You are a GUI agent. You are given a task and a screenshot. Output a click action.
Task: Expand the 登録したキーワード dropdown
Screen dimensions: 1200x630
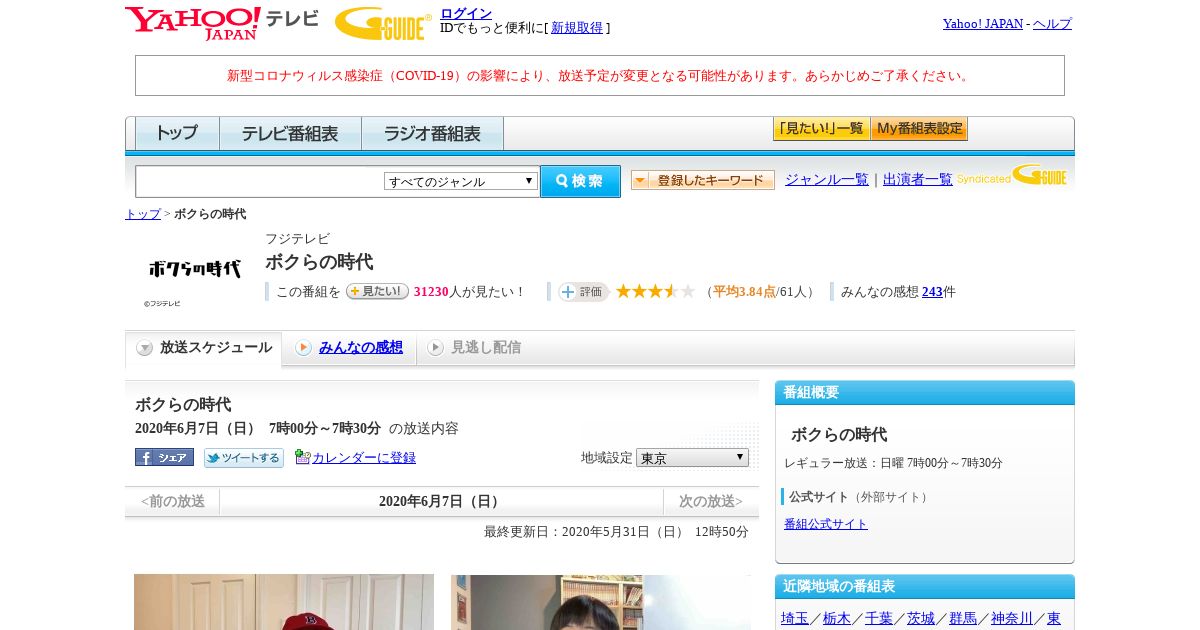[x=702, y=180]
